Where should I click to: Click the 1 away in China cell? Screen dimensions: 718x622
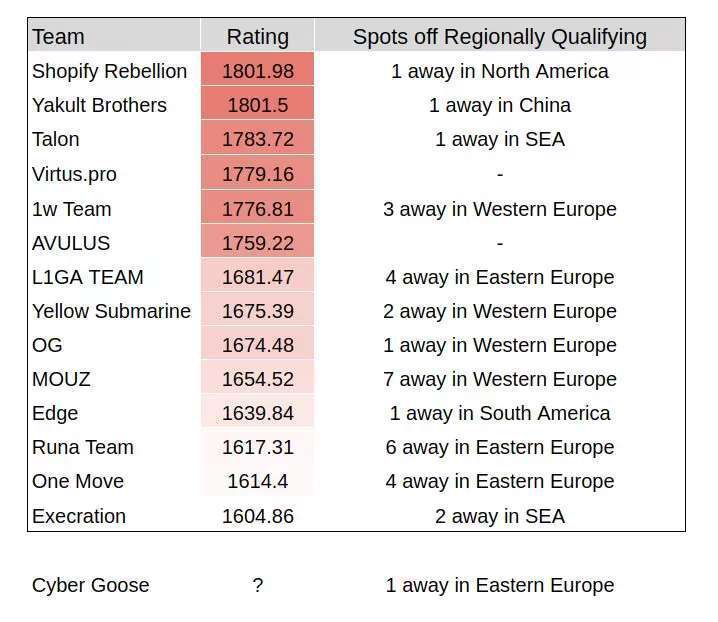tap(499, 105)
